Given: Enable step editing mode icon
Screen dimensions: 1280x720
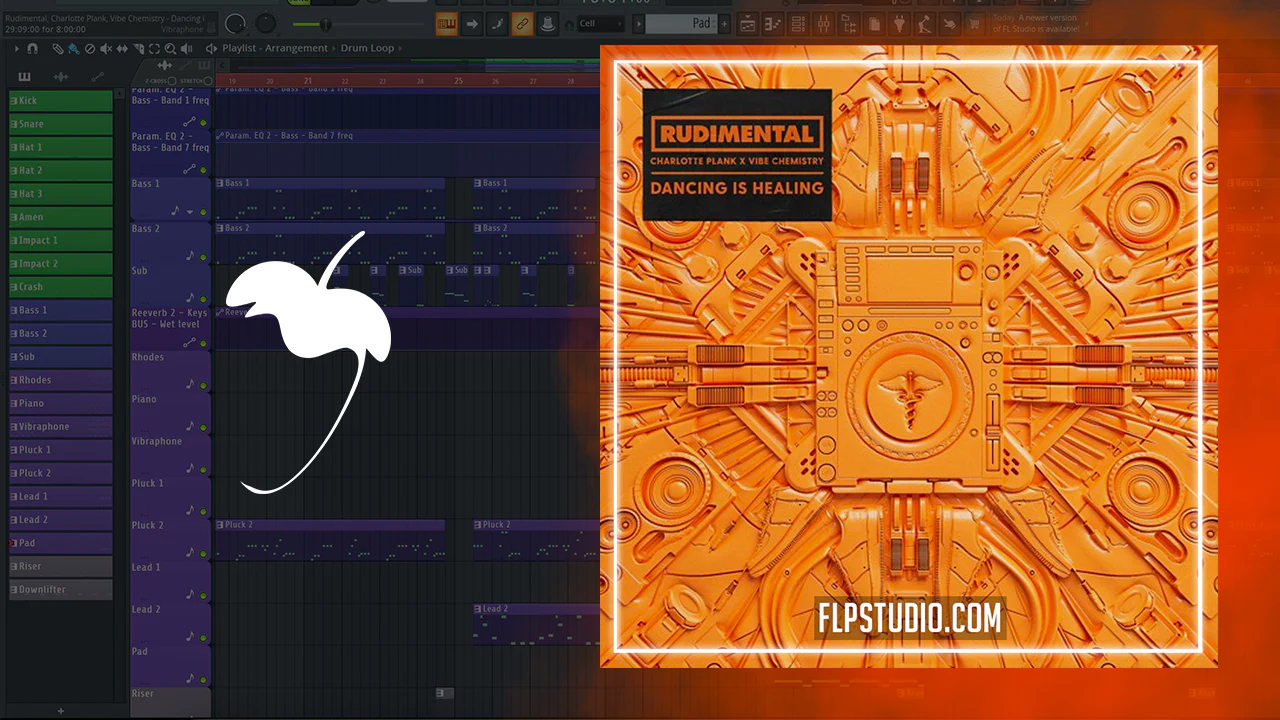Looking at the screenshot, I should point(497,23).
